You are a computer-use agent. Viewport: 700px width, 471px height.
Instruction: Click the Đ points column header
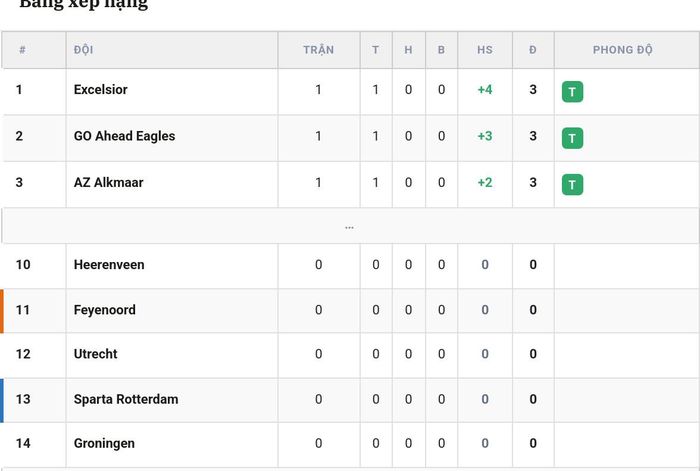(533, 50)
